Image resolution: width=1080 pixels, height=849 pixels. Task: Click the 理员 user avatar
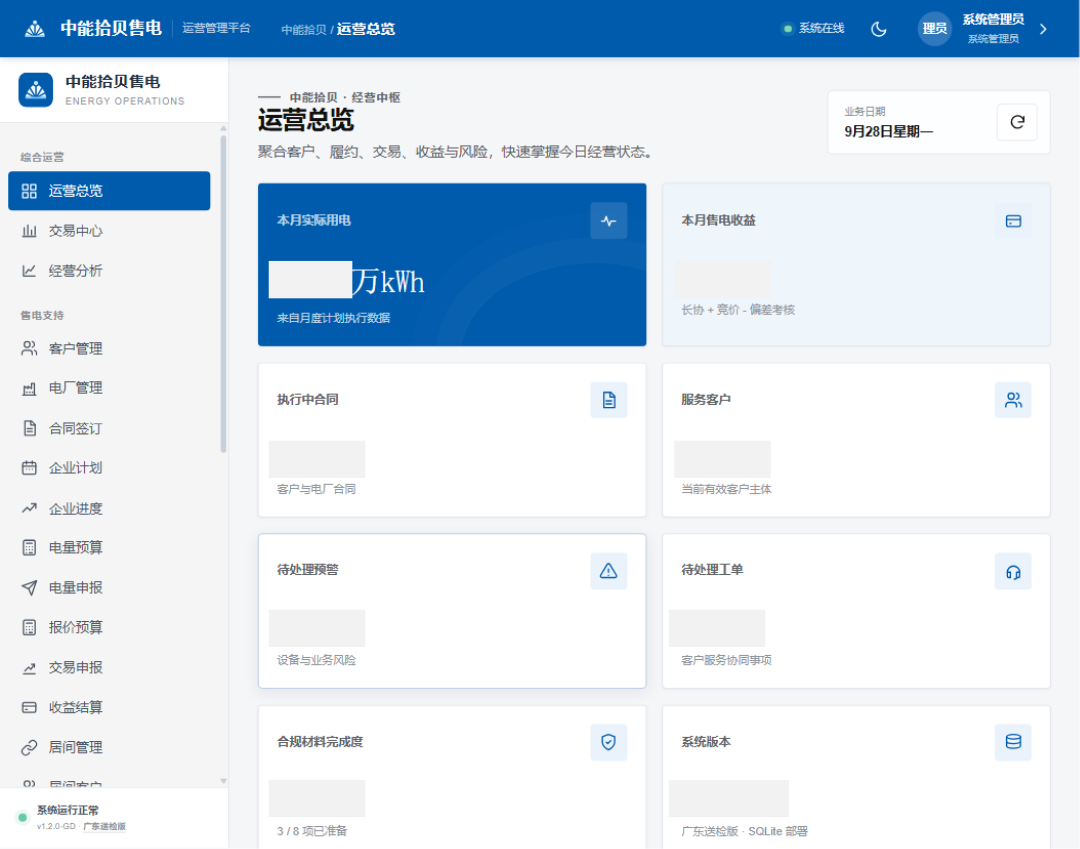(934, 29)
